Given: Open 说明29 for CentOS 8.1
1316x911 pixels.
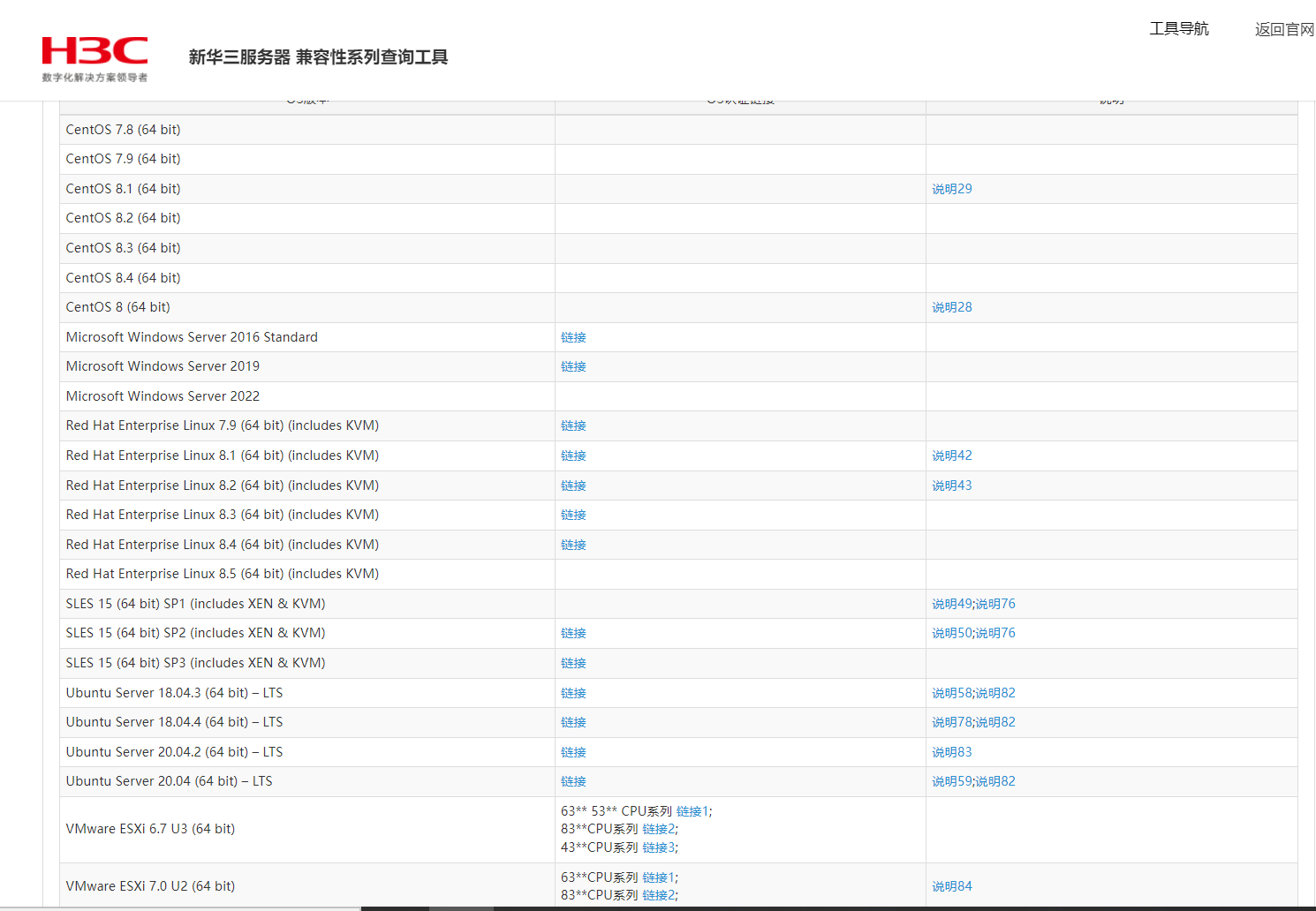Looking at the screenshot, I should pos(952,189).
